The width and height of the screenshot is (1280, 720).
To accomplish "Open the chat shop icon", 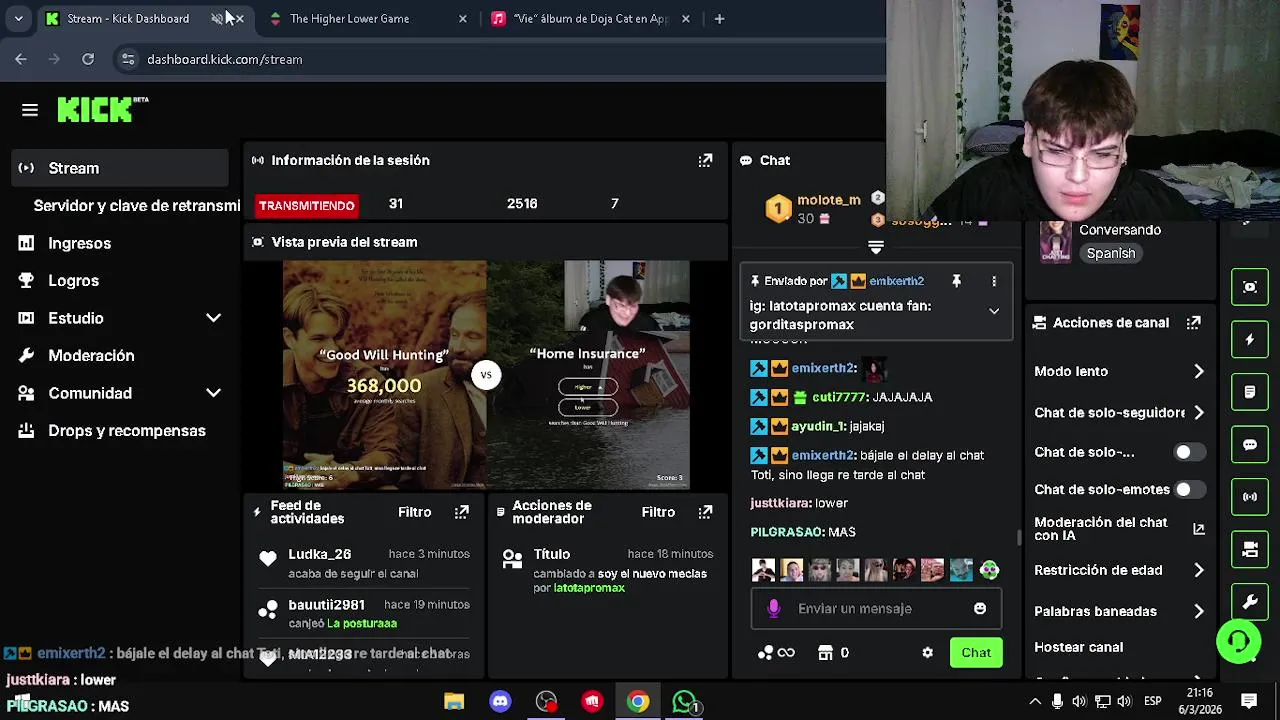I will click(825, 653).
